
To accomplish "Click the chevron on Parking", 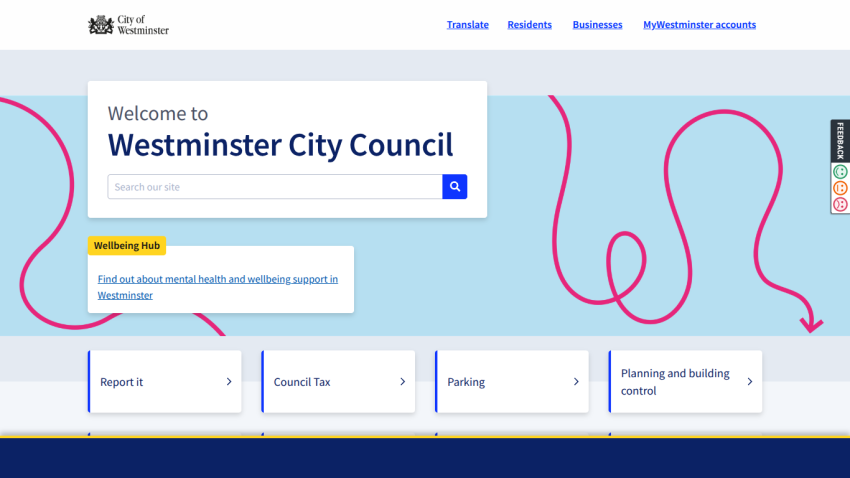I will [x=576, y=382].
